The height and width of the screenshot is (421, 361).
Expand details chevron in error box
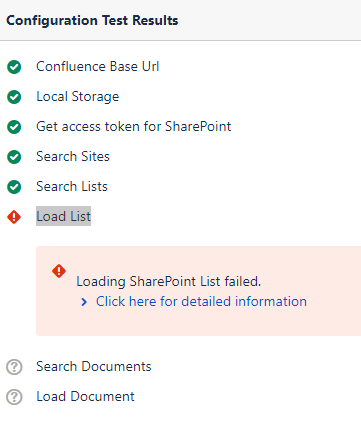(x=84, y=302)
